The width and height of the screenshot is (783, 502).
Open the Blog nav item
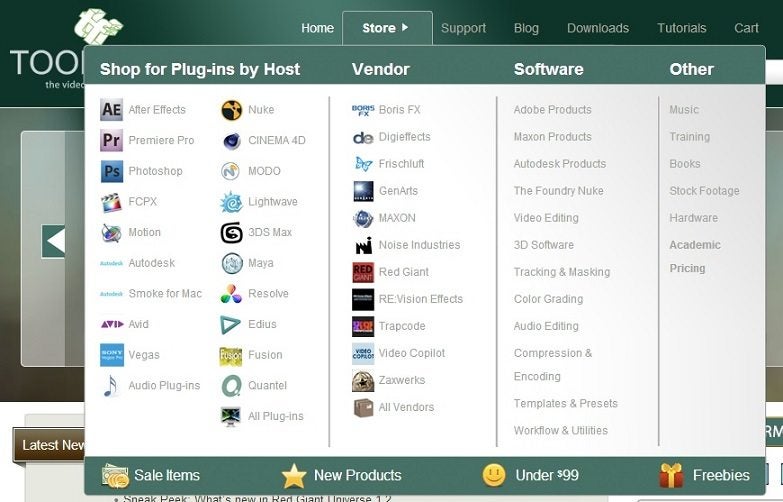(x=526, y=28)
